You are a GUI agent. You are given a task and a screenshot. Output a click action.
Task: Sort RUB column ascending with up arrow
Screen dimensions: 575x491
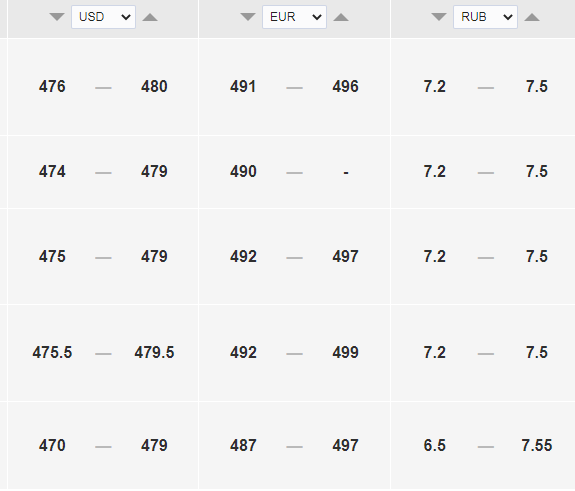(532, 17)
